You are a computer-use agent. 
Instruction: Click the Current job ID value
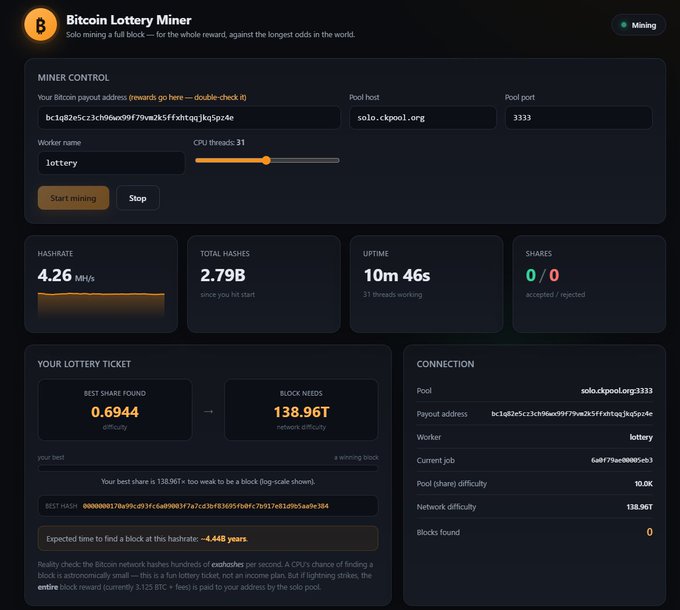tap(622, 460)
